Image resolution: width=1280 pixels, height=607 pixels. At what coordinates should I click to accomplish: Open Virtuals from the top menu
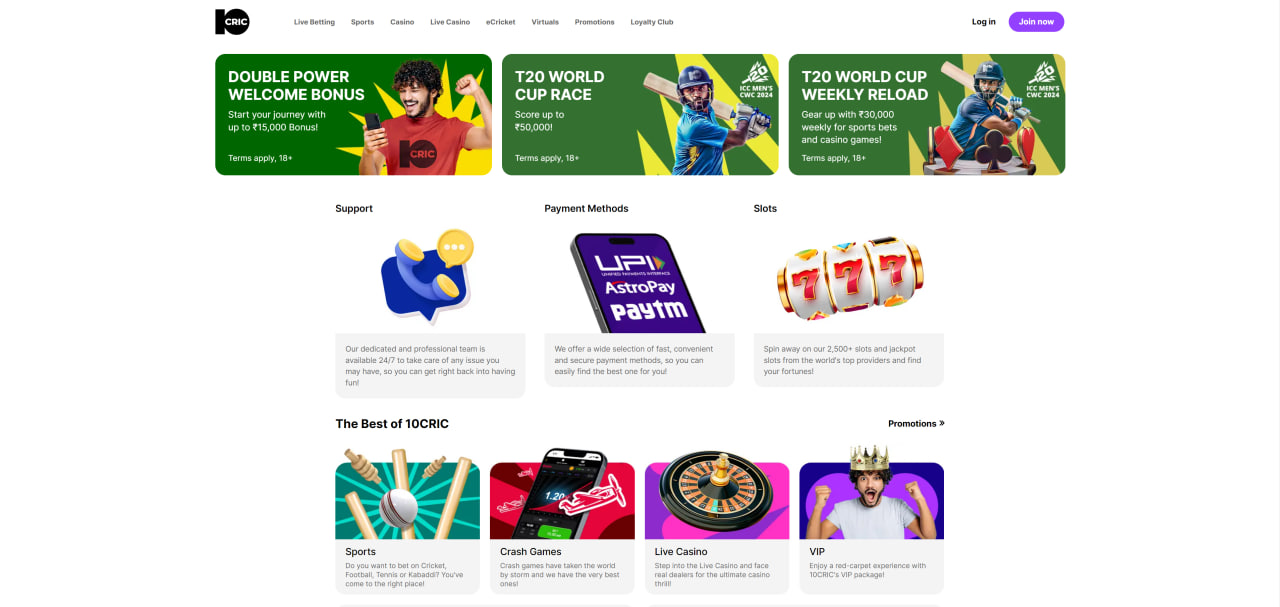coord(545,22)
